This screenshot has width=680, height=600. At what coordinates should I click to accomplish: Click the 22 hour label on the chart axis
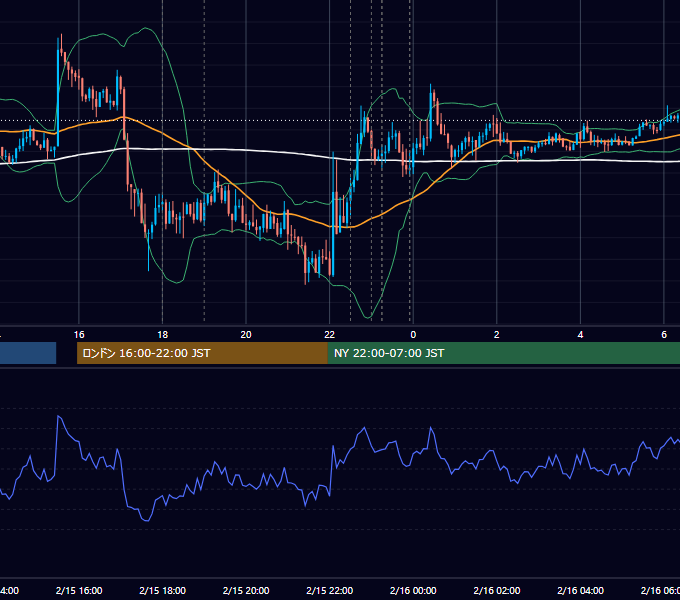click(330, 335)
